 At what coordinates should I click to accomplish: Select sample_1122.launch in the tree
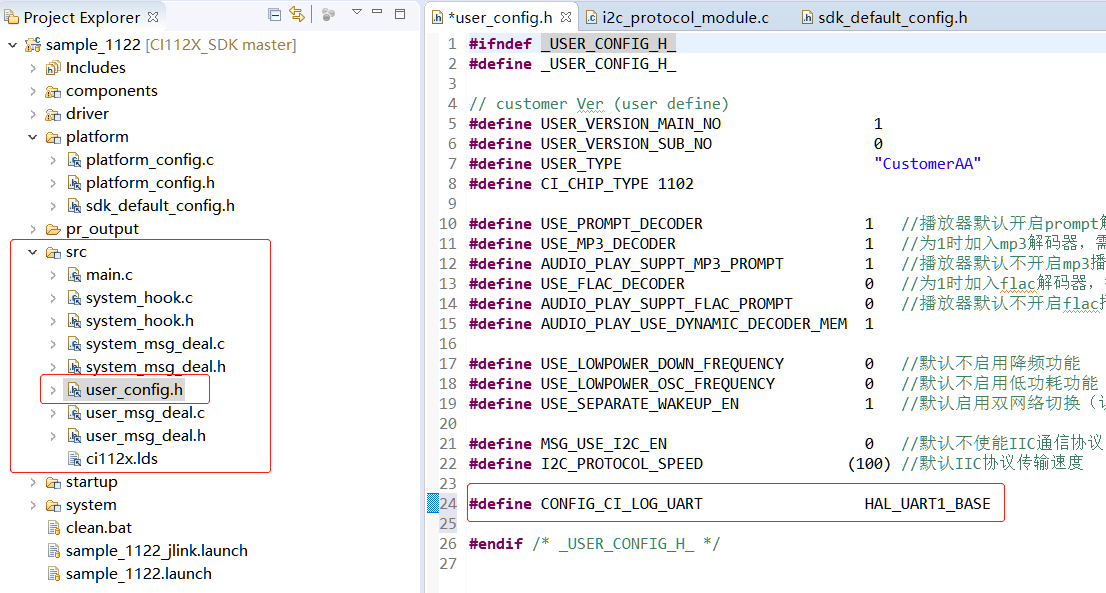pos(139,574)
